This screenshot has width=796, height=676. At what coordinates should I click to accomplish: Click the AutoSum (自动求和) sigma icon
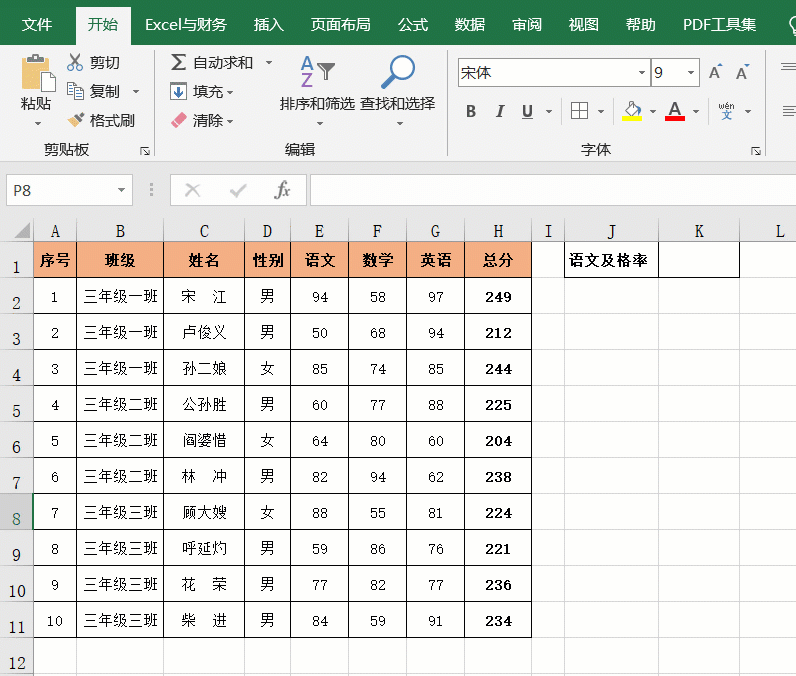pyautogui.click(x=179, y=62)
